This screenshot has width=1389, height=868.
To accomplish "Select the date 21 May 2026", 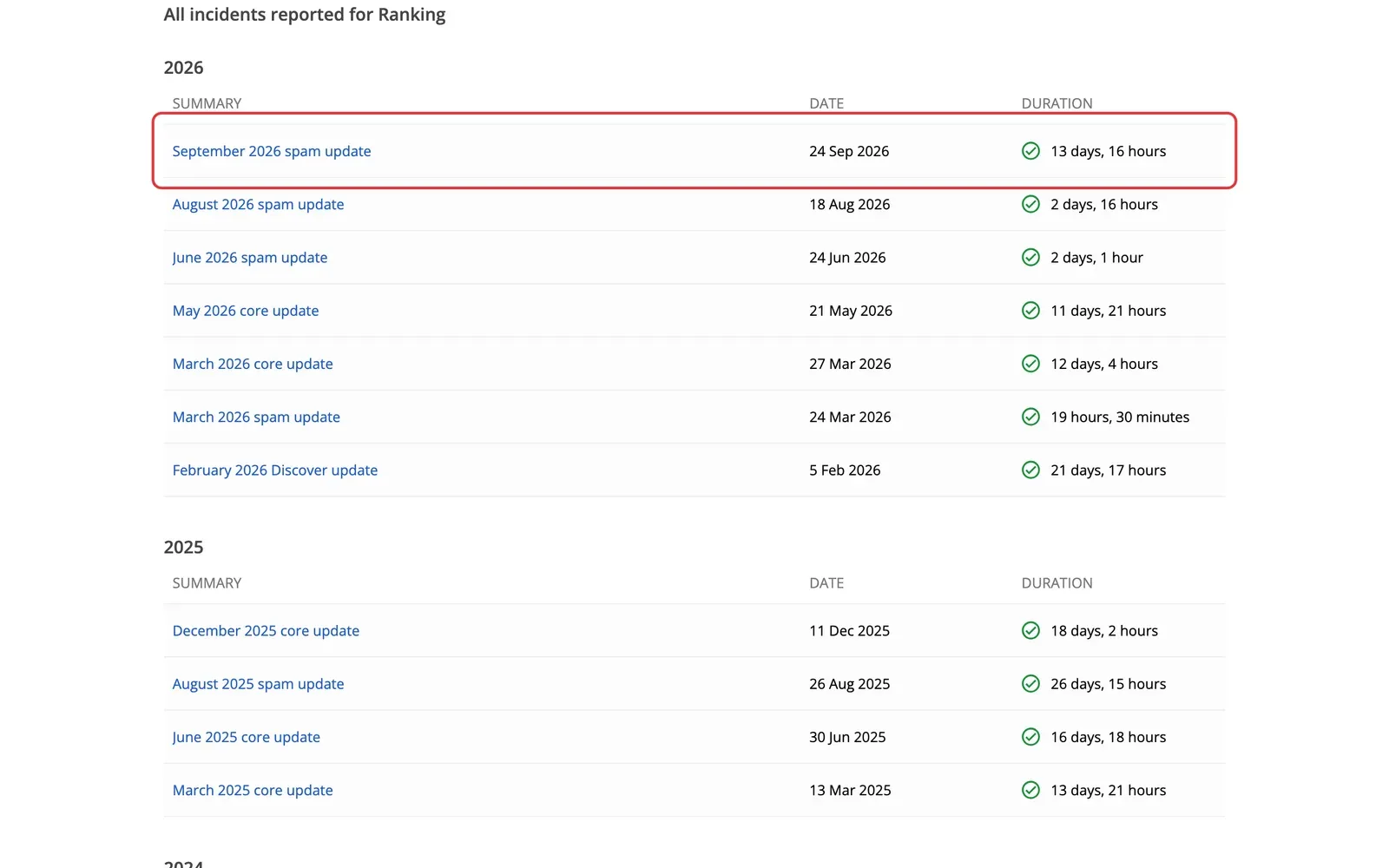I will [x=851, y=311].
